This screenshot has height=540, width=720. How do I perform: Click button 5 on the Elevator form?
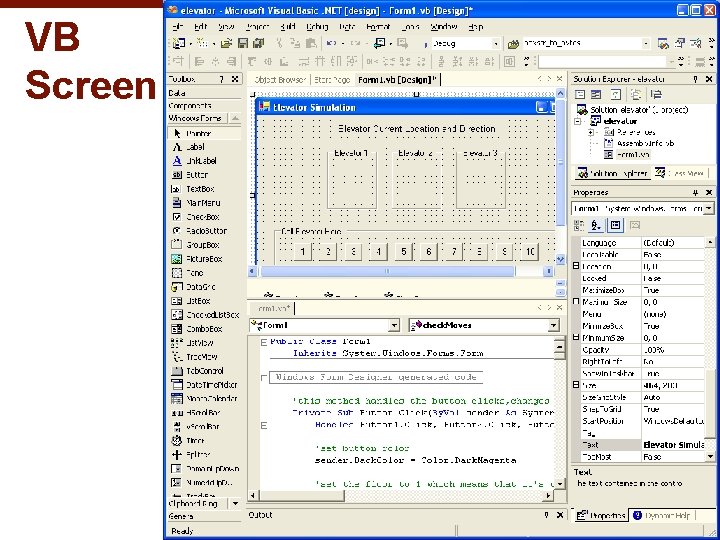click(404, 251)
